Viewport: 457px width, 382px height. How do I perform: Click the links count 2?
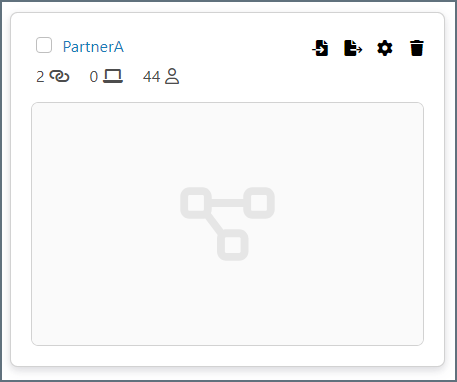[40, 77]
